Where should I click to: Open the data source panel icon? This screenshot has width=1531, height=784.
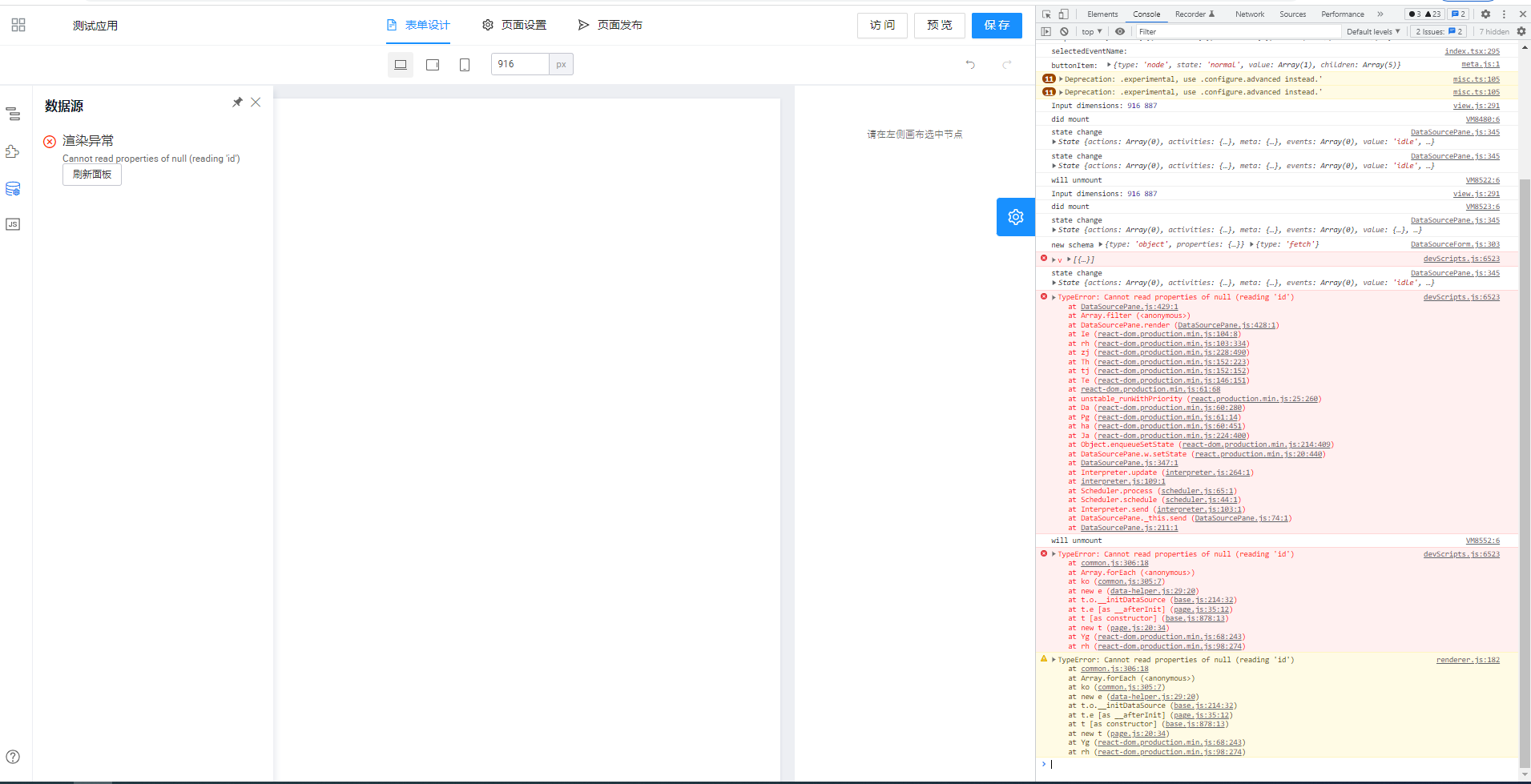tap(13, 188)
